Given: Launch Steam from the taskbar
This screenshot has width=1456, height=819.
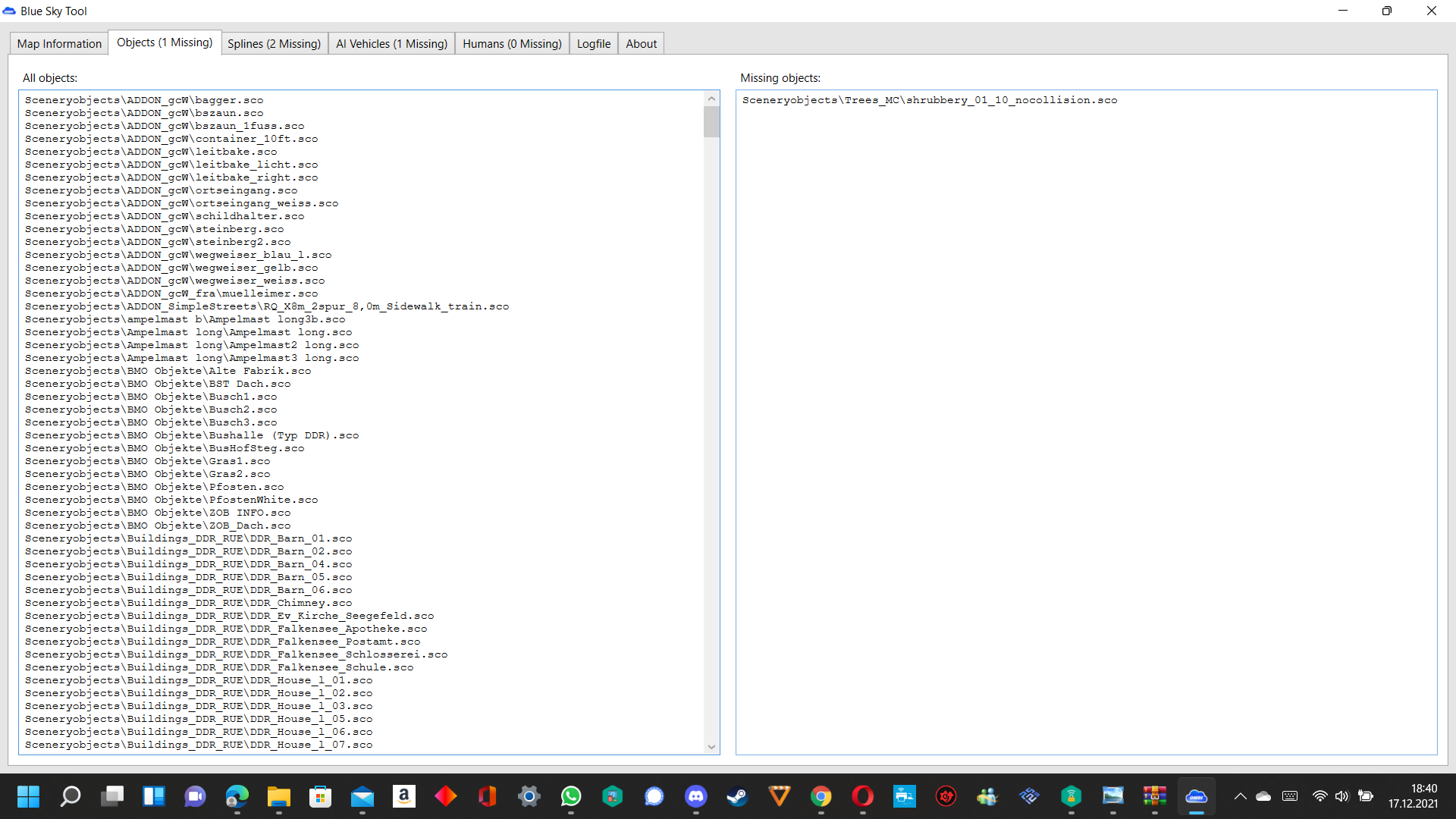Looking at the screenshot, I should [737, 796].
